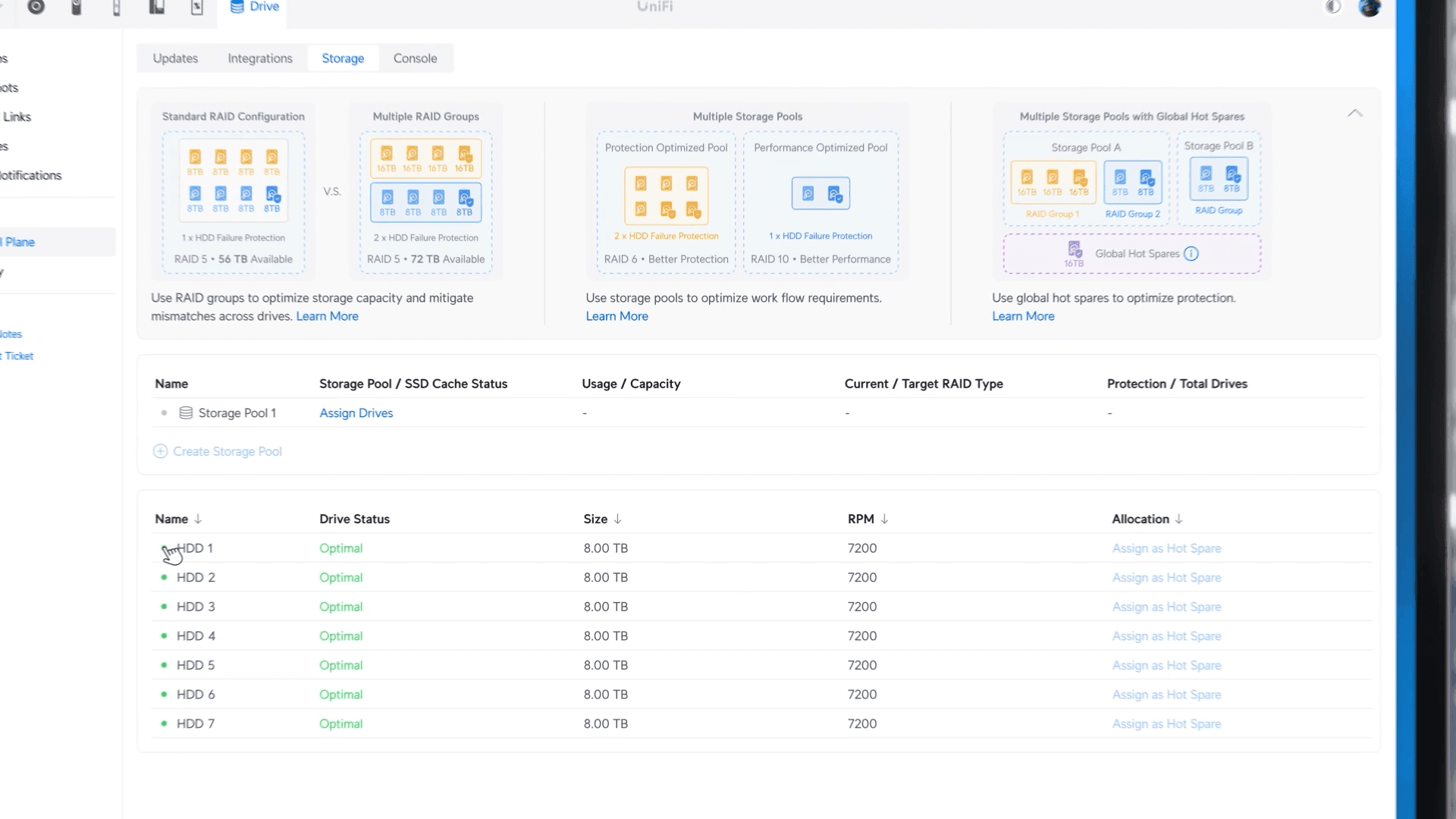Sort drives by Size column arrow
This screenshot has height=819, width=1456.
coord(617,519)
